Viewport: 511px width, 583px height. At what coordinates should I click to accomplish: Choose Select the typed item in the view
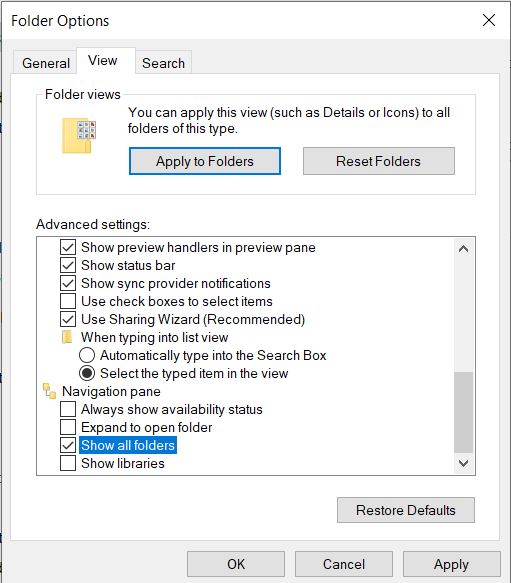click(x=87, y=373)
